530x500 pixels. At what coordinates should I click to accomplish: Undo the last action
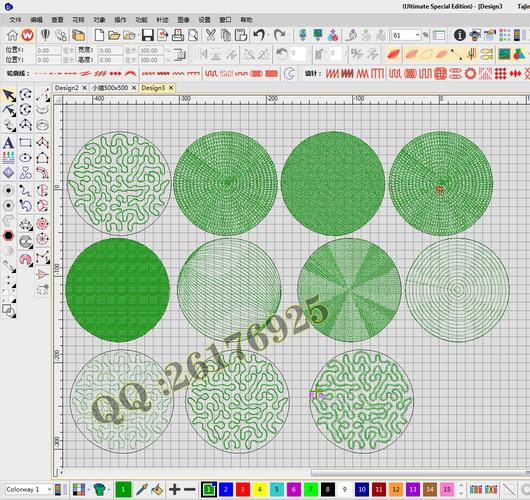pyautogui.click(x=259, y=35)
